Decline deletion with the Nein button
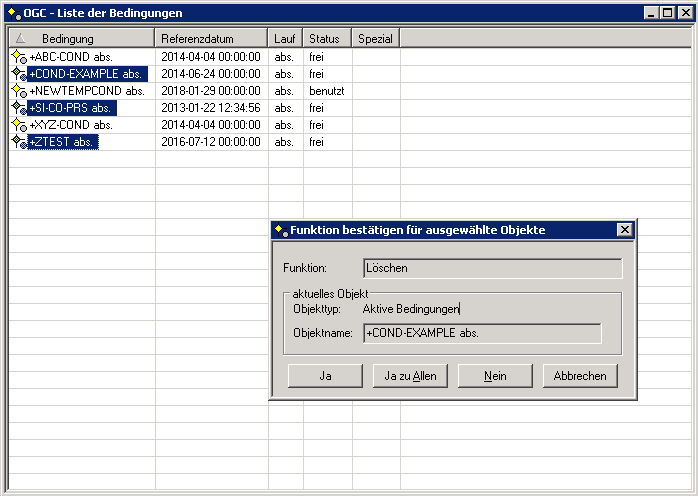Screen dimensions: 698x496 coord(494,376)
